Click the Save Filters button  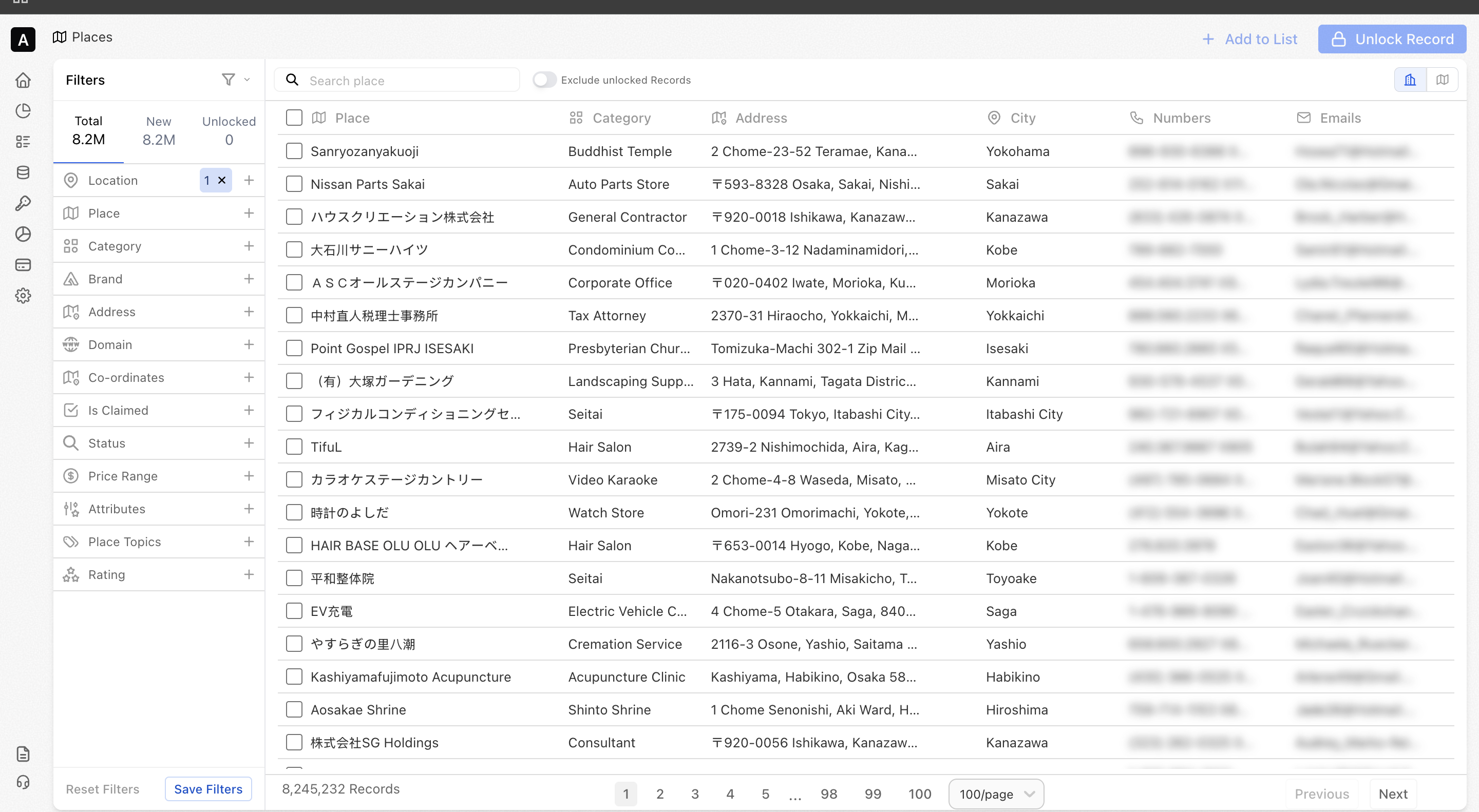pos(208,789)
